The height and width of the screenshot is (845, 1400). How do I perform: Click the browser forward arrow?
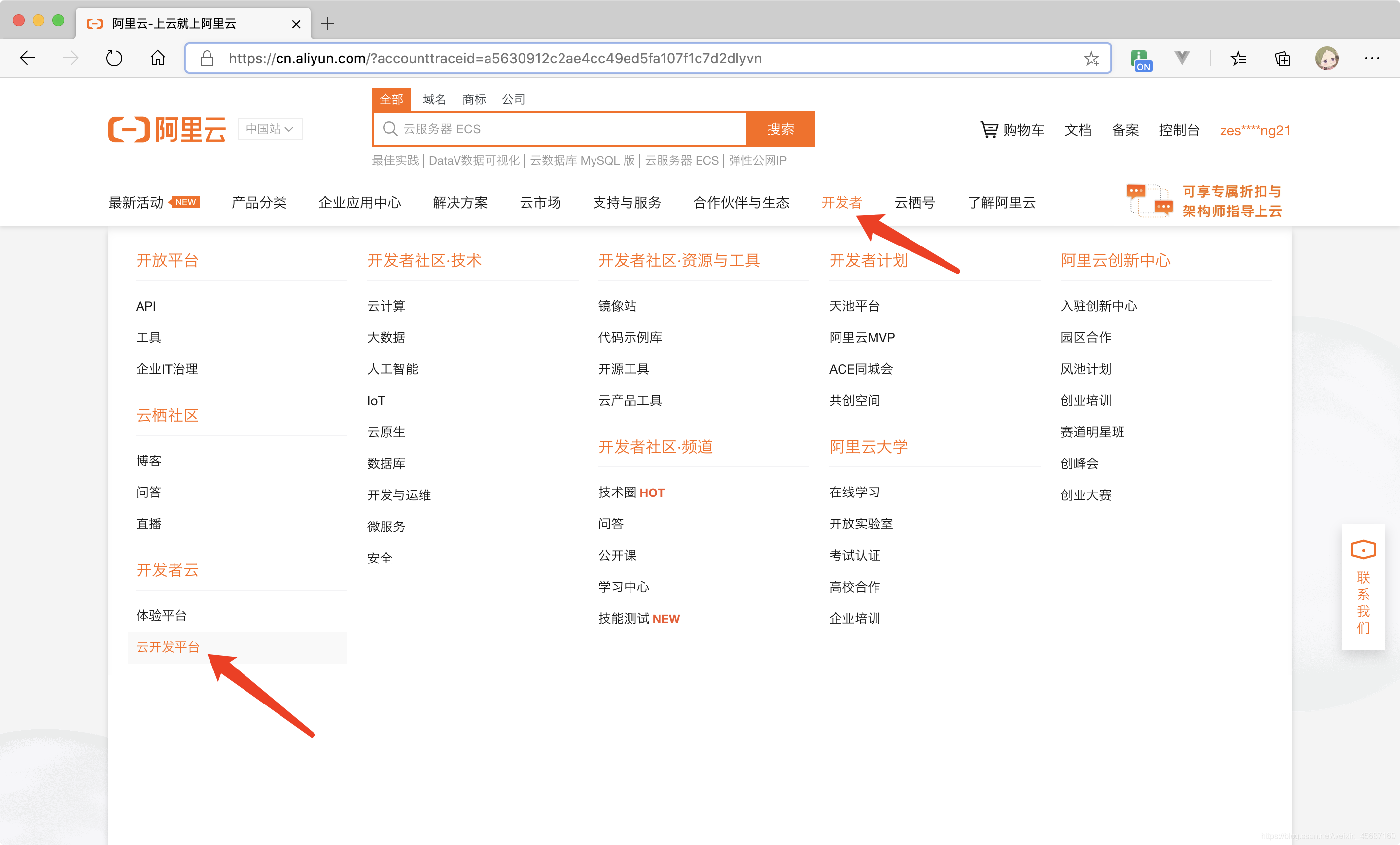[70, 58]
